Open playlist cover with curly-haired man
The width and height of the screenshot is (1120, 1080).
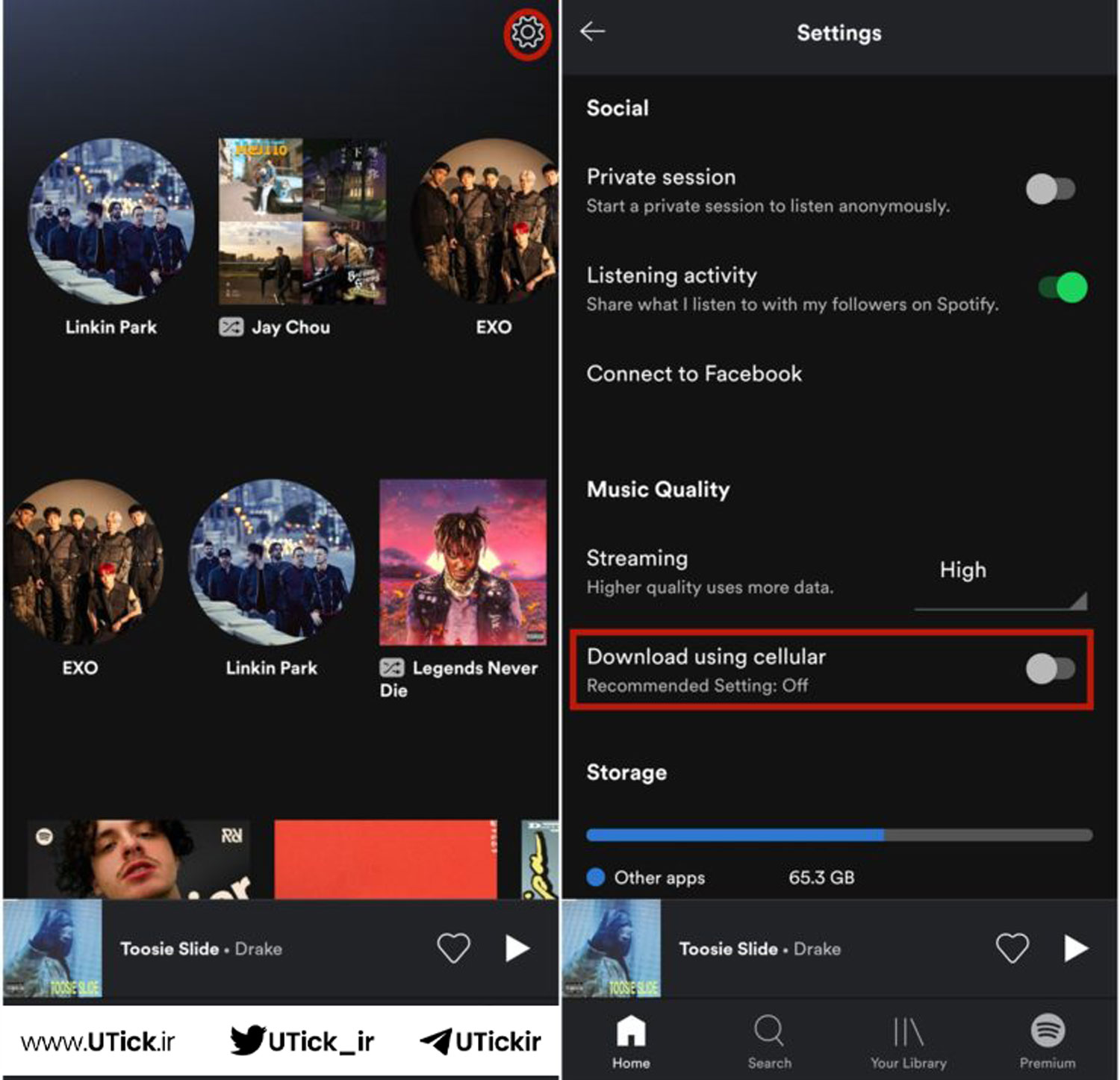coord(139,859)
